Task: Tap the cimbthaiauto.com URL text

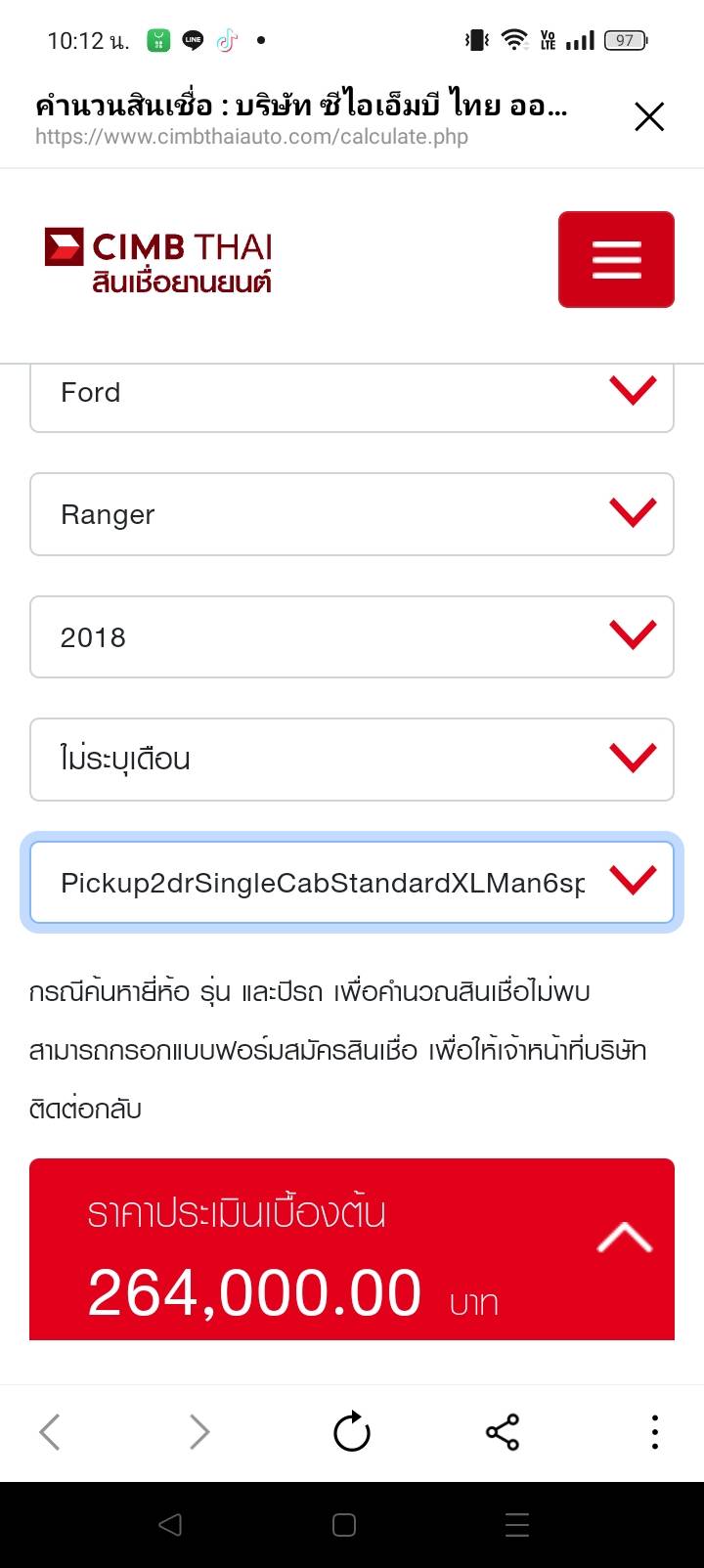Action: (x=251, y=137)
